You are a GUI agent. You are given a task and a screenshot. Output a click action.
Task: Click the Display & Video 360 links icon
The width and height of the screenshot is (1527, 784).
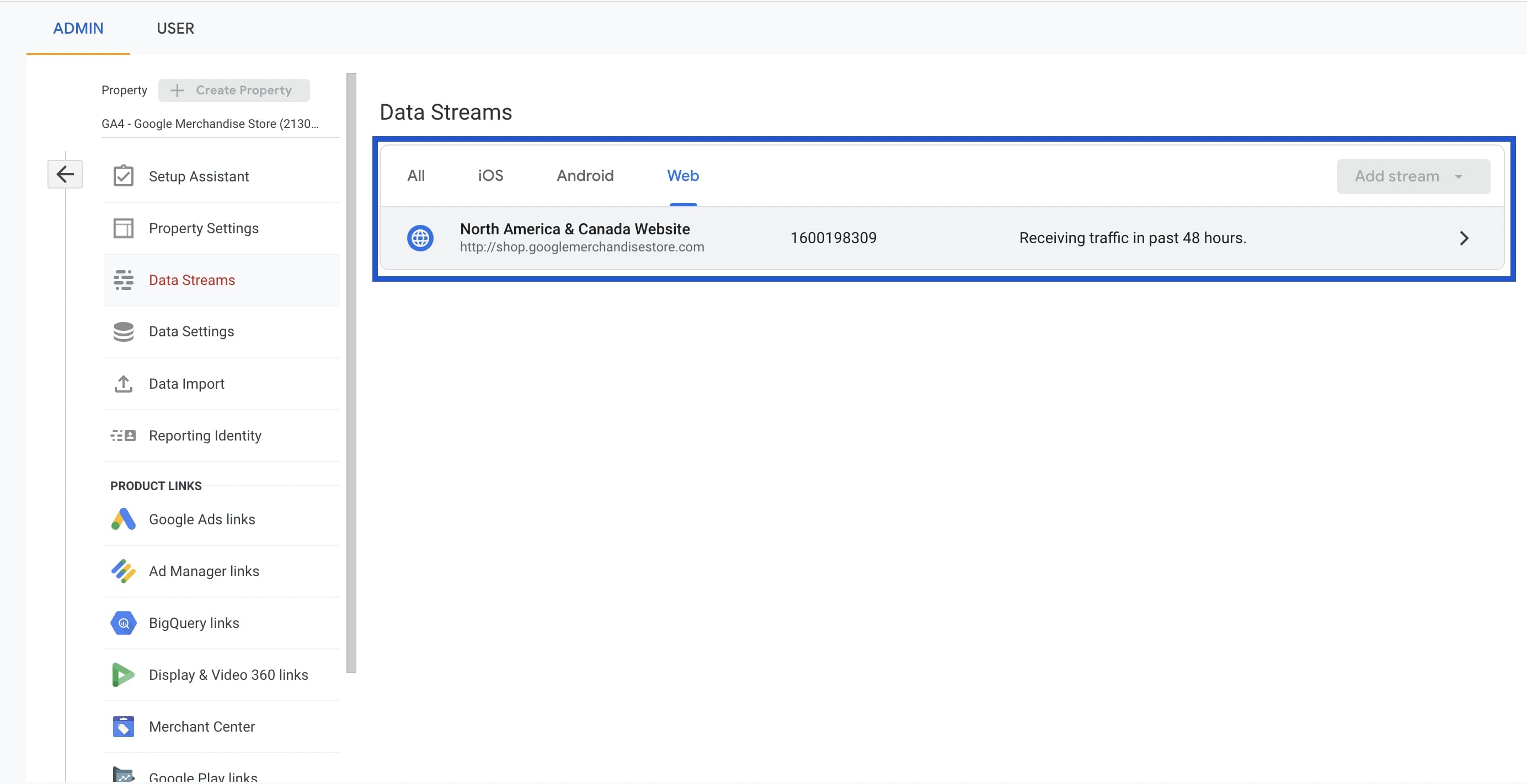pos(122,674)
